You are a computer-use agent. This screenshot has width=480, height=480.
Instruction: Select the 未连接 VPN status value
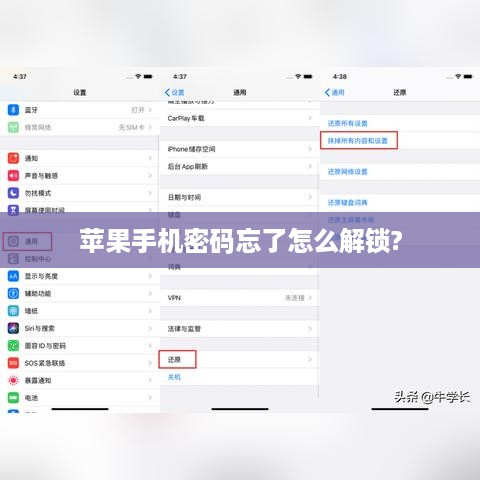coord(295,298)
